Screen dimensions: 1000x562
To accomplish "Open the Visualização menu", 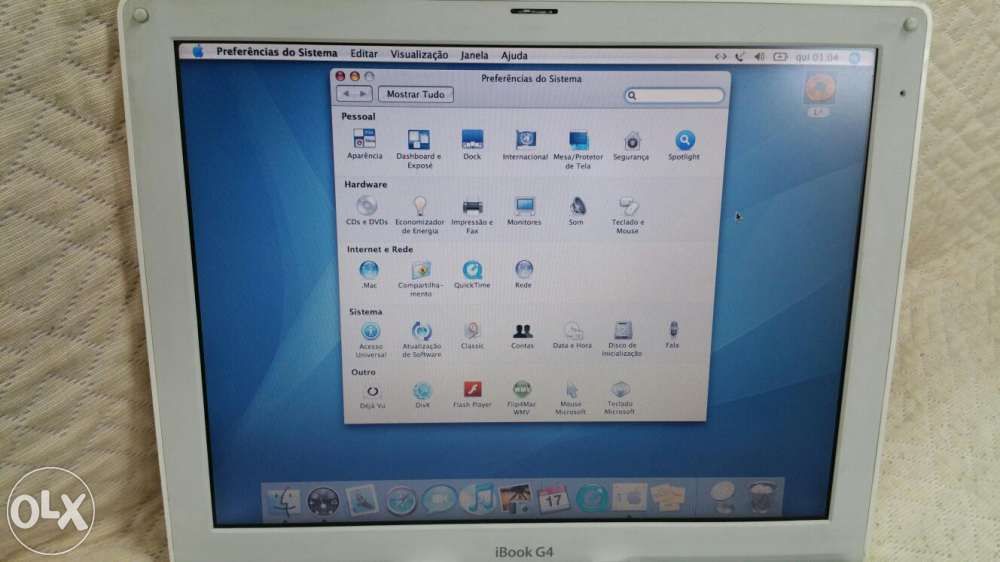I will pyautogui.click(x=419, y=55).
